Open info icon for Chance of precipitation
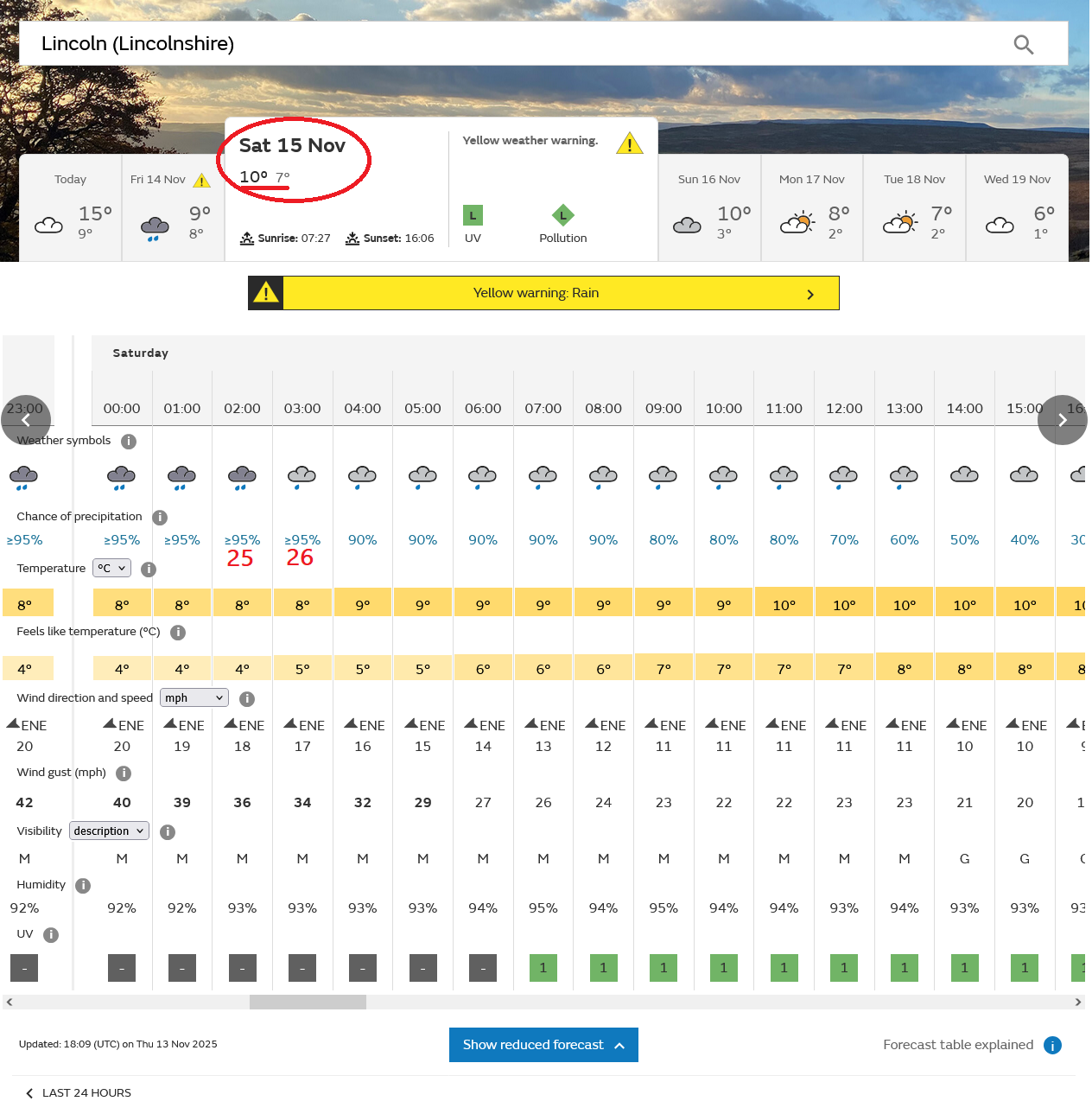The height and width of the screenshot is (1114, 1092). [160, 518]
